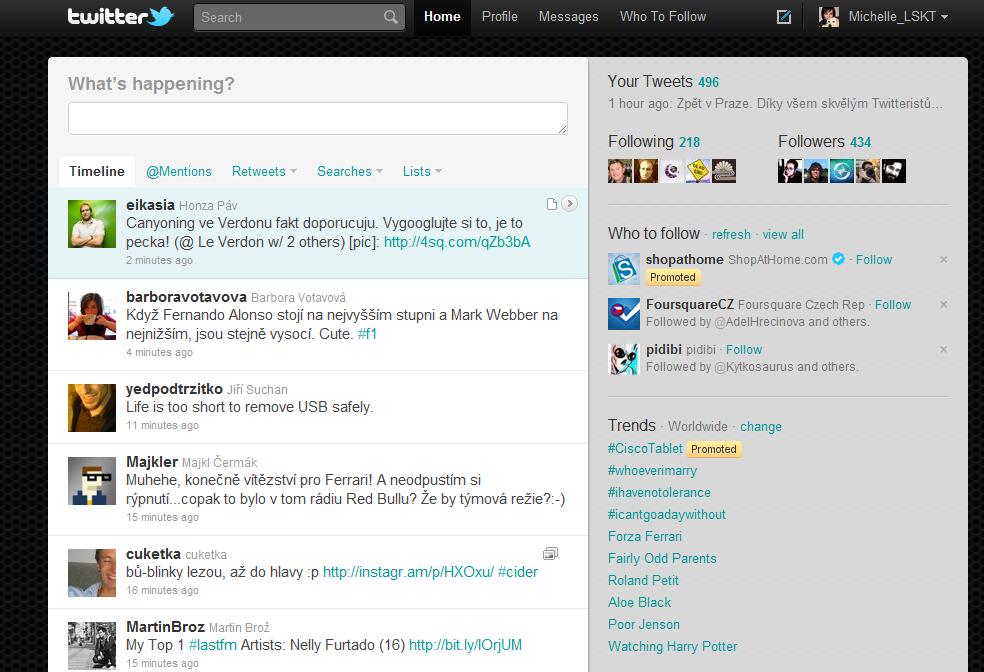Click the last avatar under Followers

point(894,171)
